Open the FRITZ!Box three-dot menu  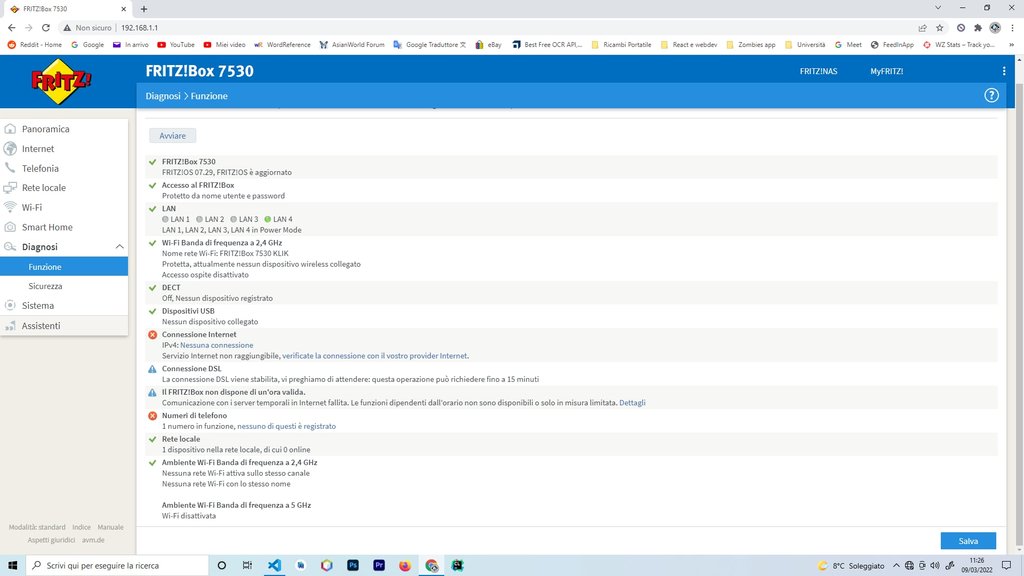tap(1004, 71)
